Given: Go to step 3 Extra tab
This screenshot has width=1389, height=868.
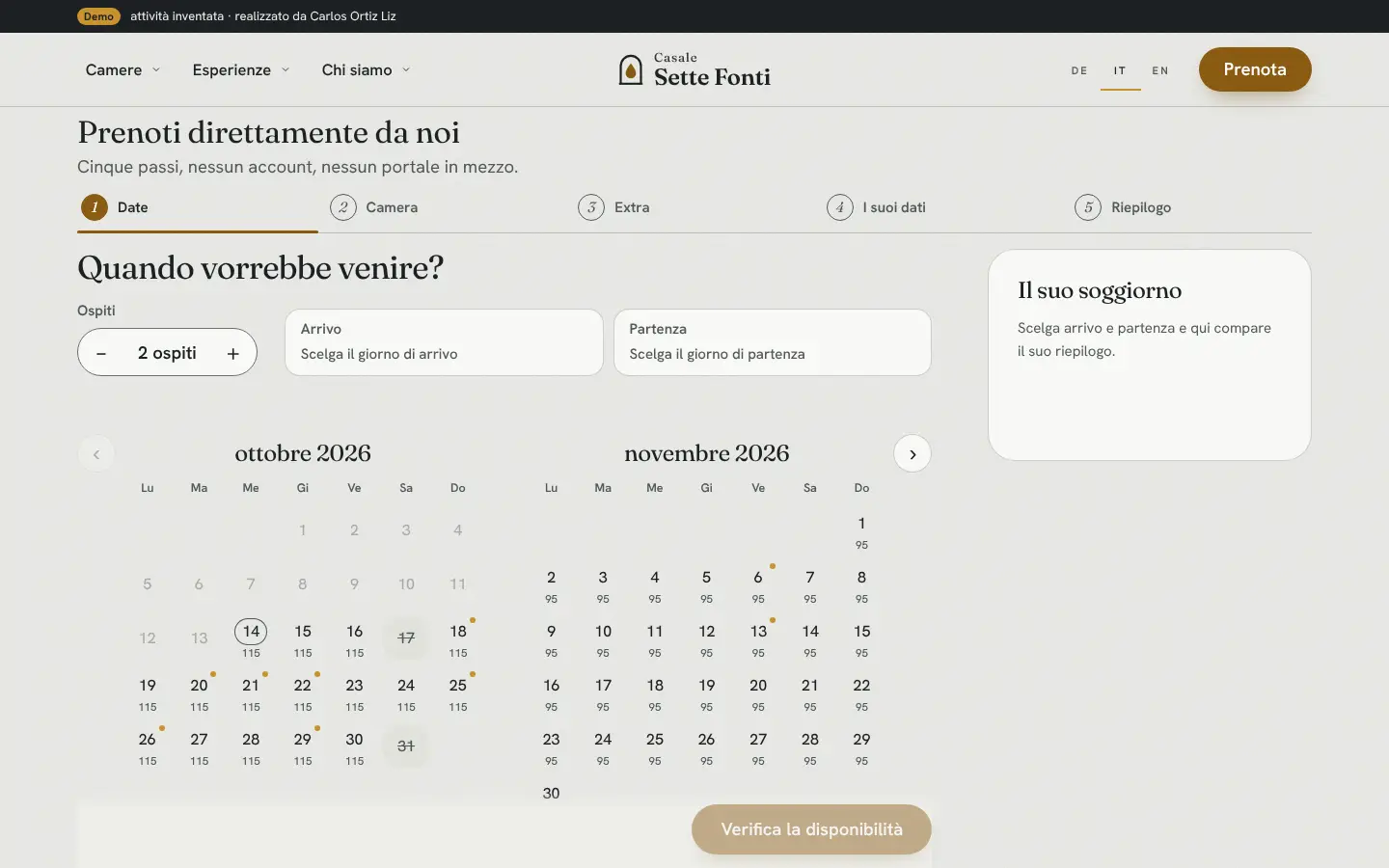Looking at the screenshot, I should [x=694, y=207].
